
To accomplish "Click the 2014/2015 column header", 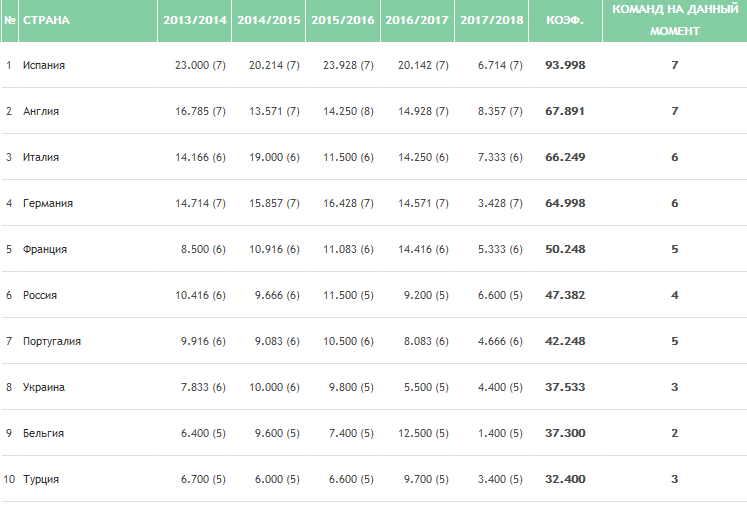I will pyautogui.click(x=267, y=20).
